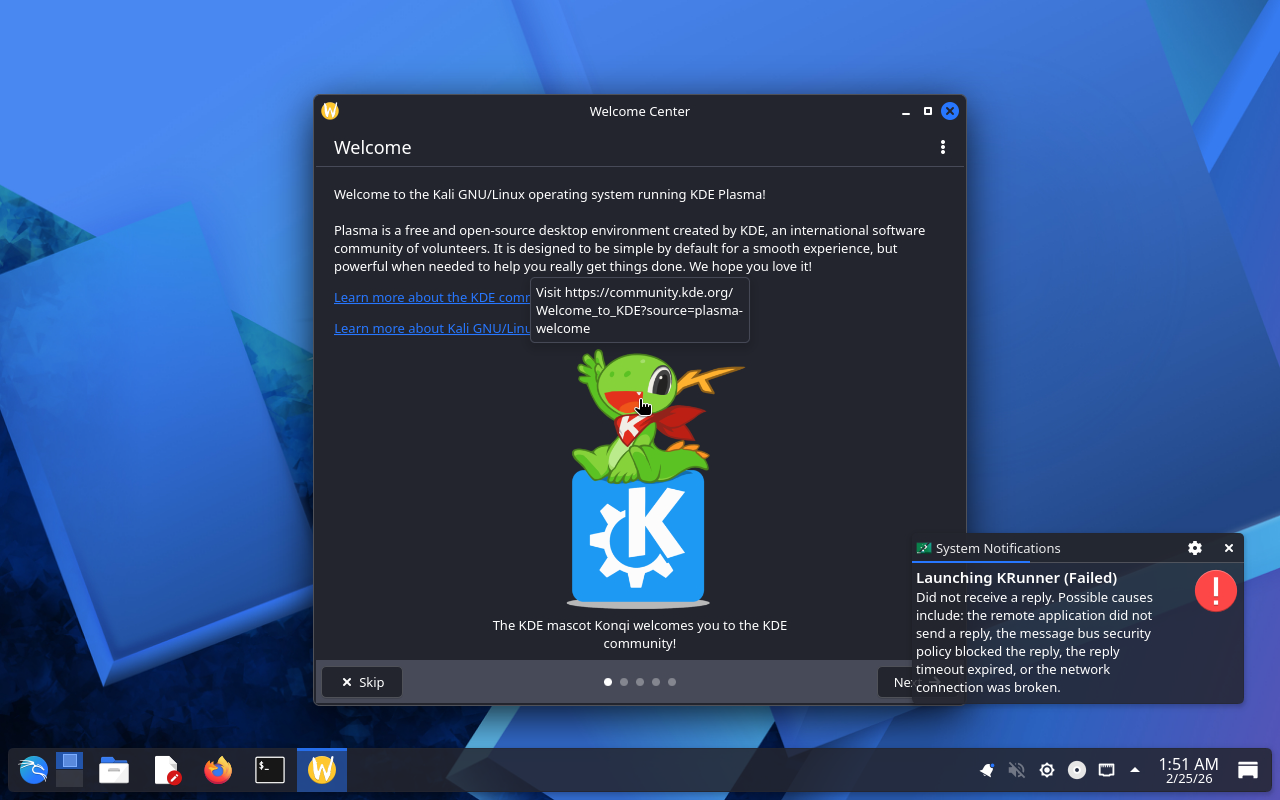Select the top virtual desktop in pager
Screen dimensions: 1280x800
(69, 761)
